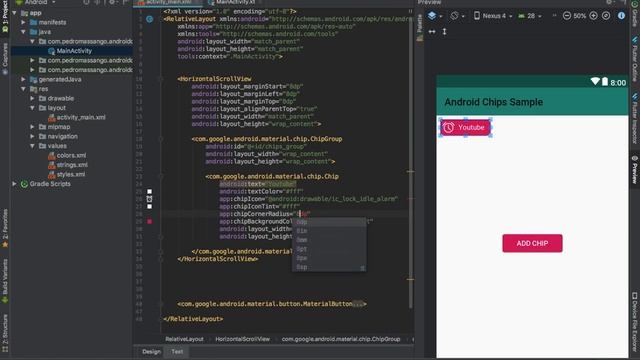Screen dimensions: 640x360
Task: Open the Flutter Outline tool window
Action: pyautogui.click(x=635, y=60)
